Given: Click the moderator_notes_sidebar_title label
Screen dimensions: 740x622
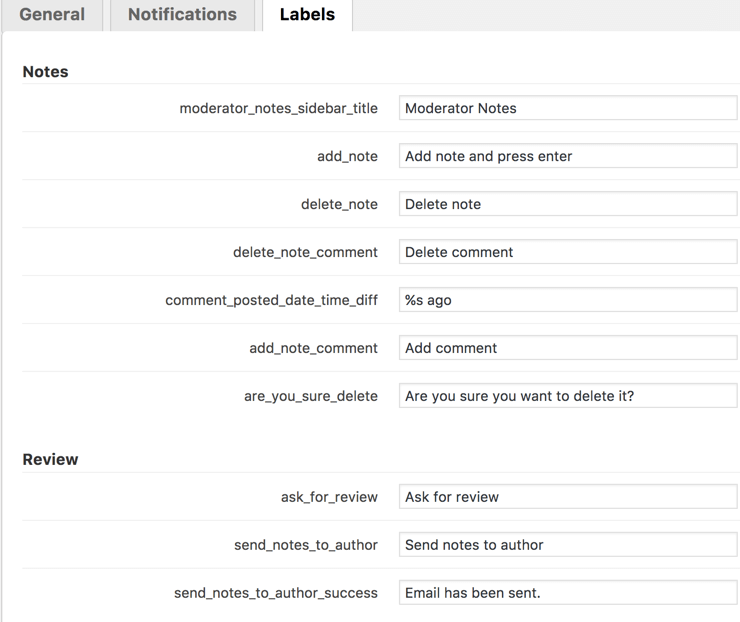Looking at the screenshot, I should pyautogui.click(x=278, y=108).
